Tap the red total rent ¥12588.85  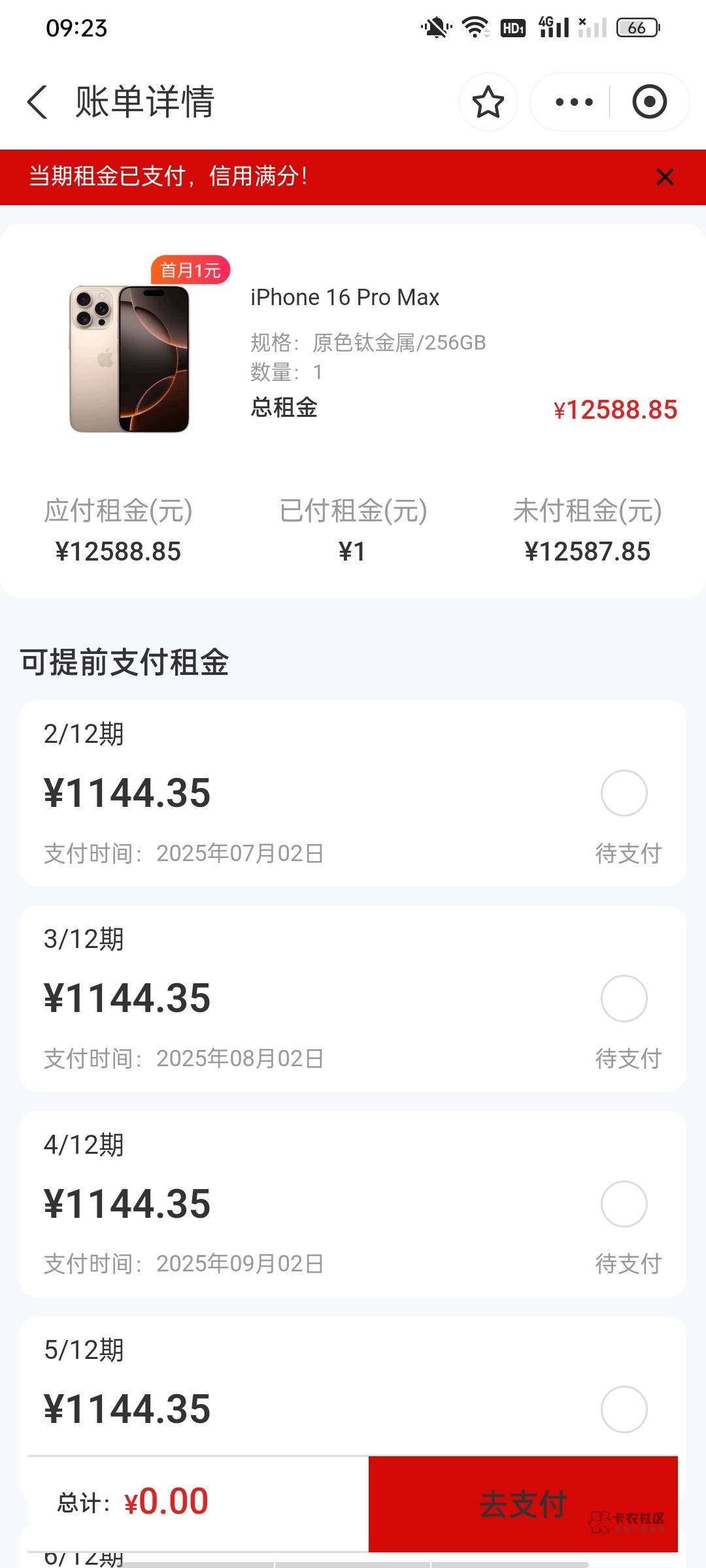pyautogui.click(x=615, y=410)
